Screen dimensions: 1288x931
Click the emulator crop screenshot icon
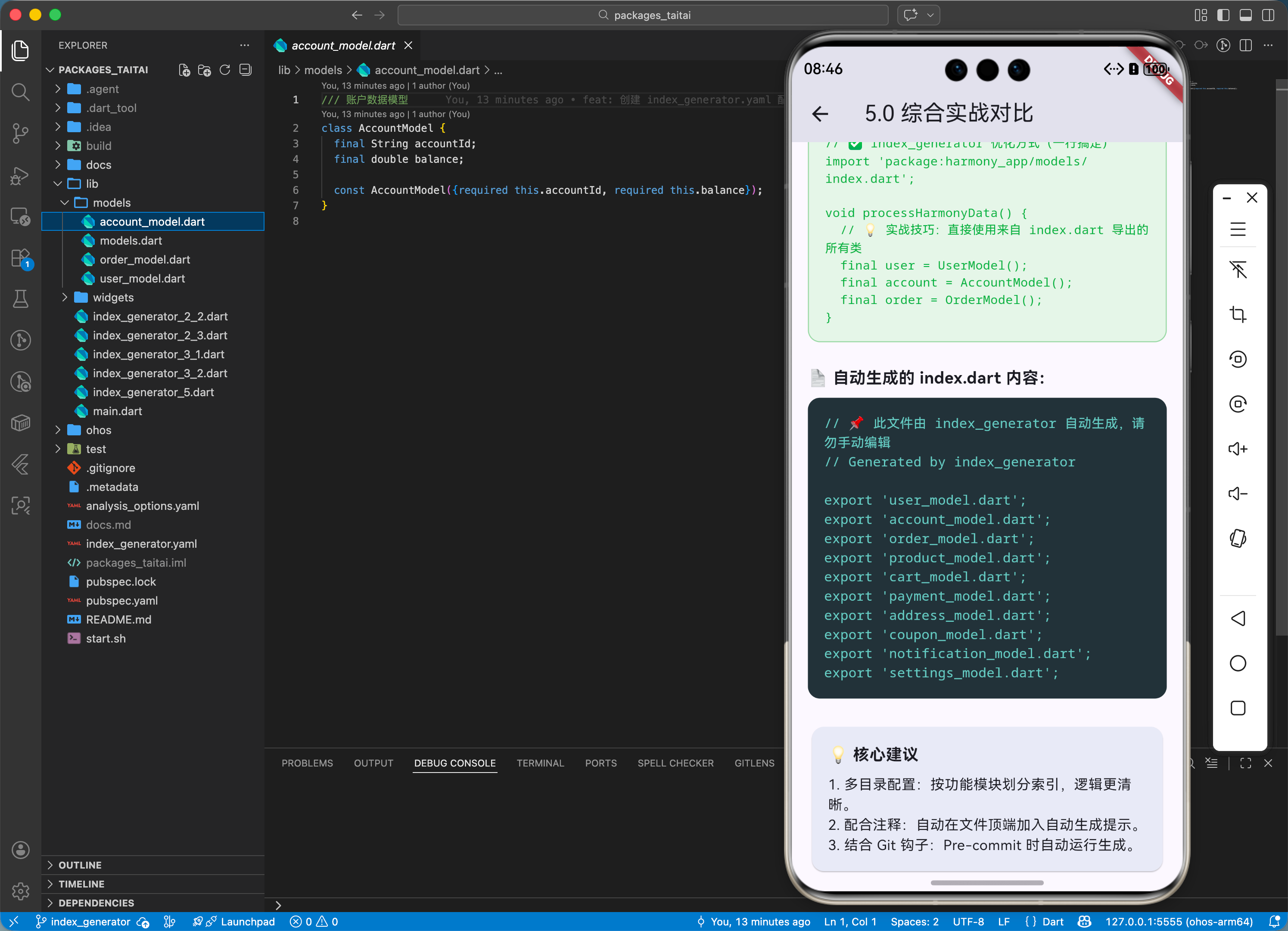pyautogui.click(x=1238, y=314)
